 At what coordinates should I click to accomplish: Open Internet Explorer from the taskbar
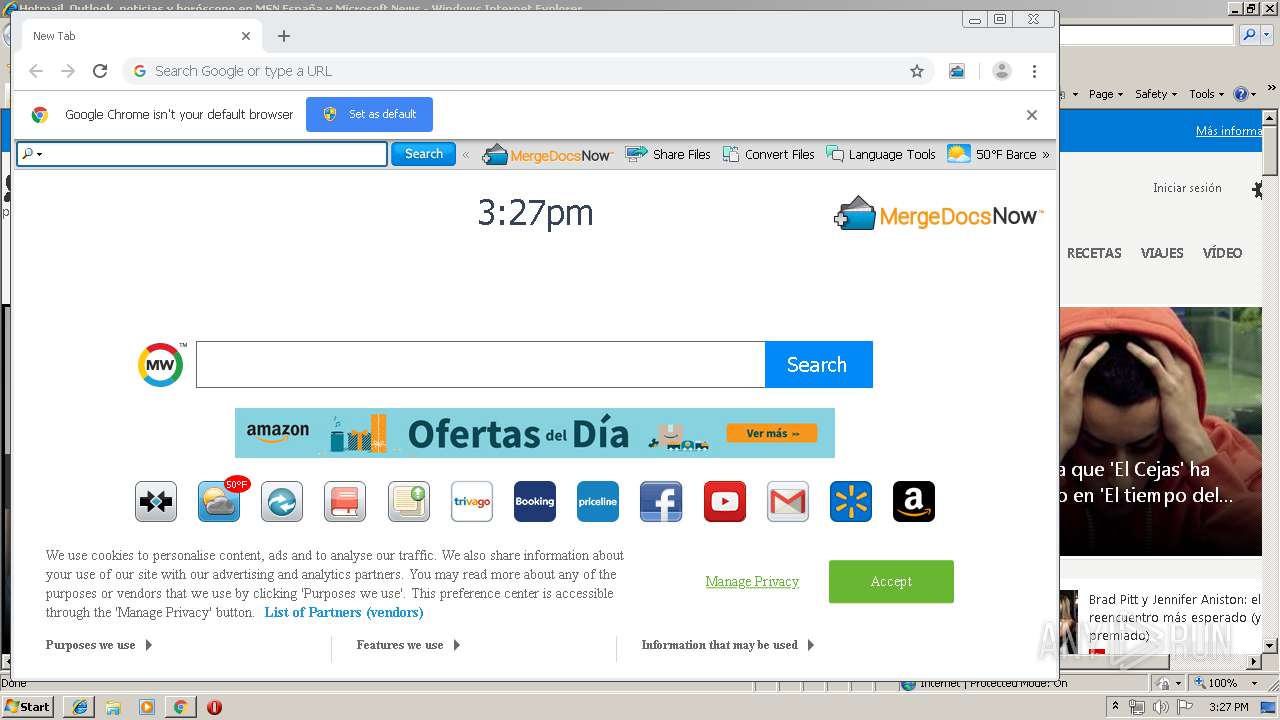click(x=80, y=707)
